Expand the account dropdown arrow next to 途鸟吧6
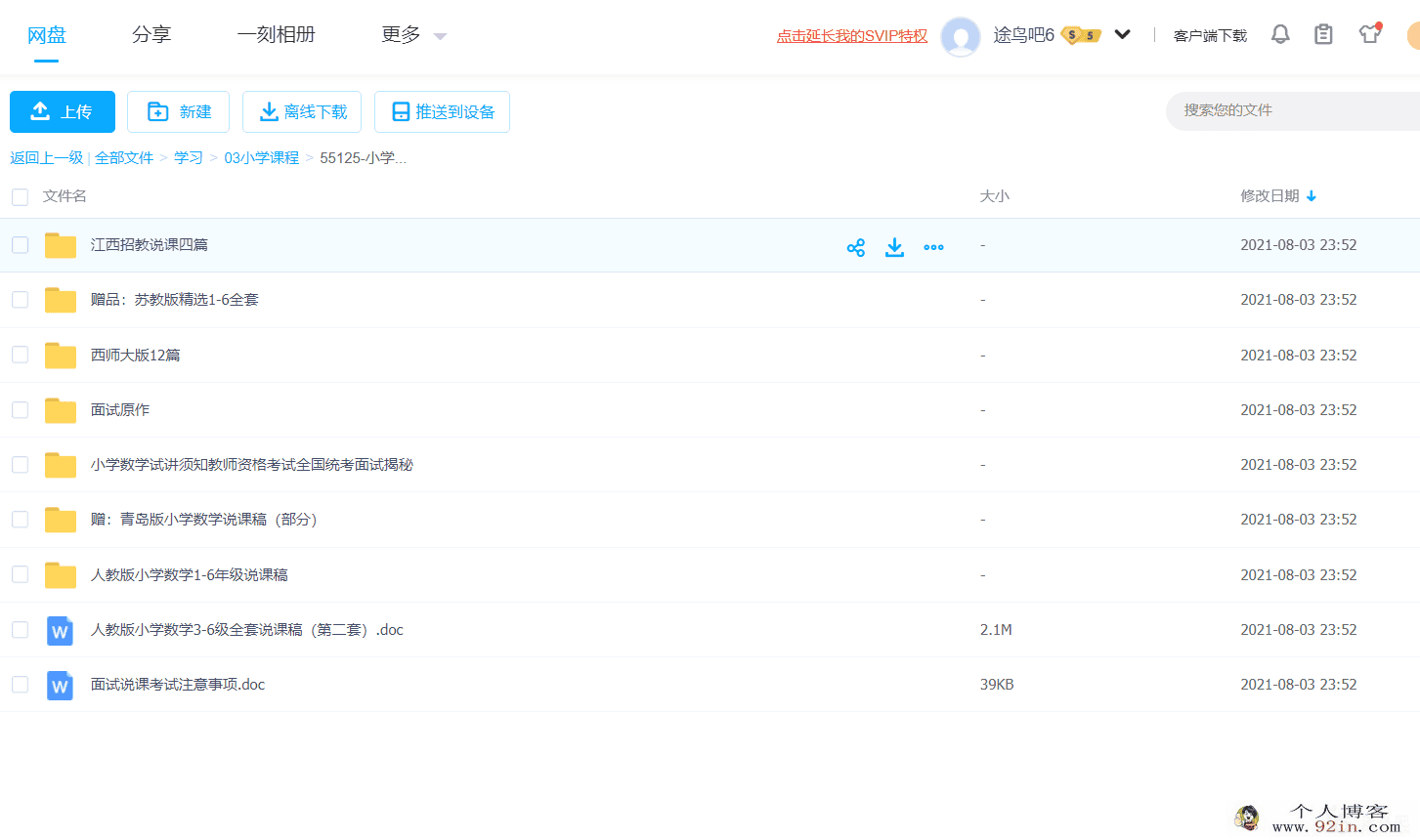The image size is (1420, 840). pyautogui.click(x=1123, y=34)
